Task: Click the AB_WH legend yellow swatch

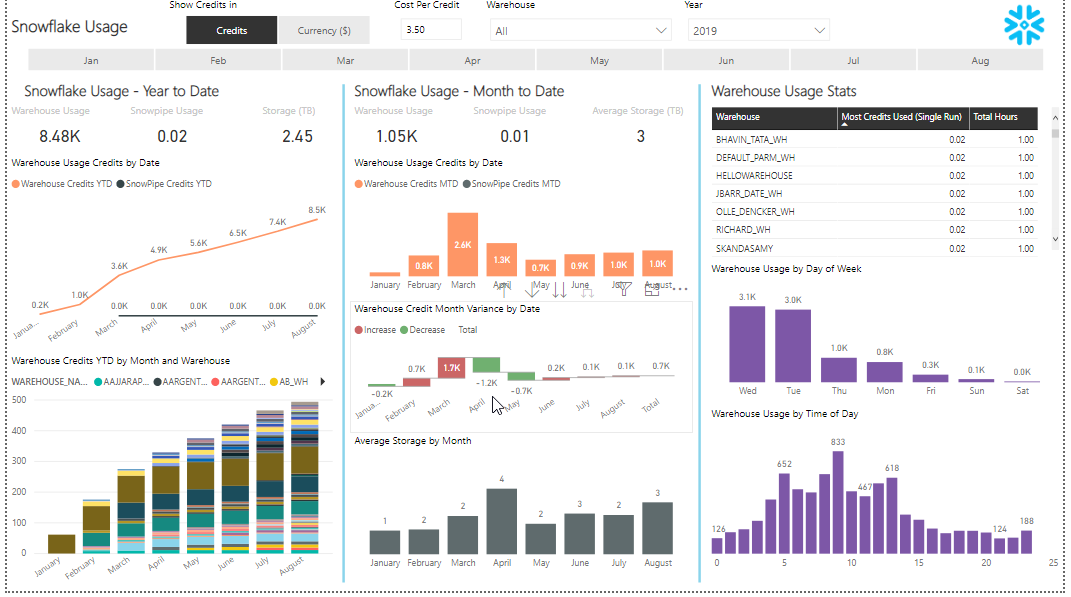Action: [274, 382]
